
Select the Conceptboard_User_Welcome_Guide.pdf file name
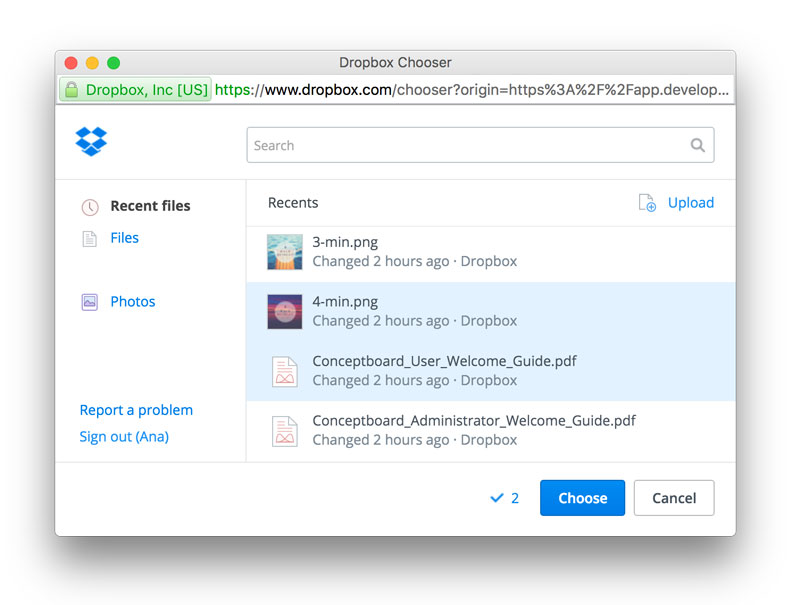444,361
